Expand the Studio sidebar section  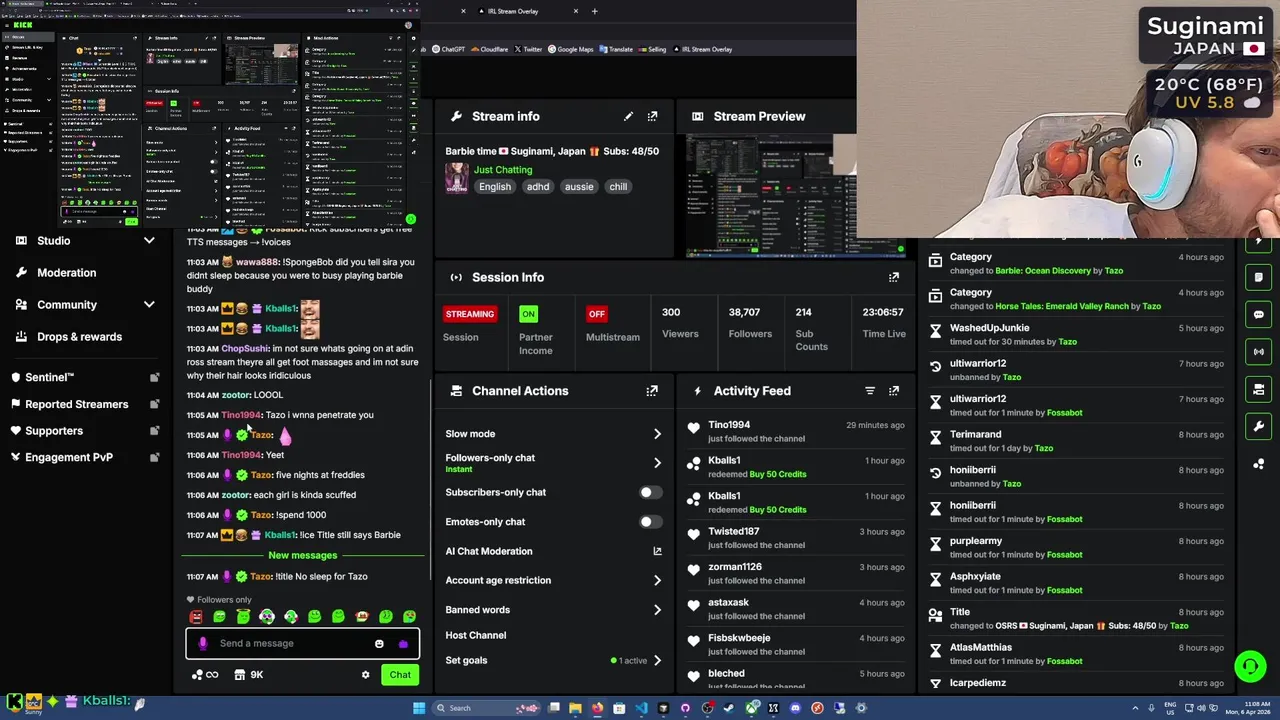(x=149, y=241)
